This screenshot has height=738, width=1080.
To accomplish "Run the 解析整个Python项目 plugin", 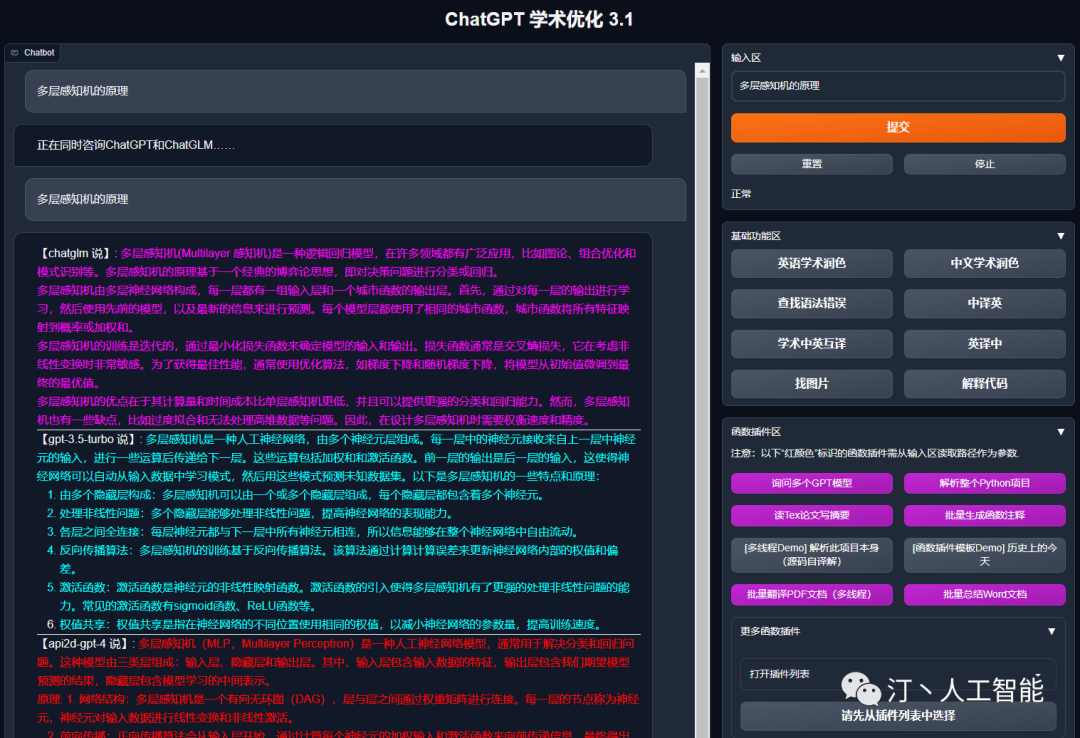I will click(x=984, y=483).
